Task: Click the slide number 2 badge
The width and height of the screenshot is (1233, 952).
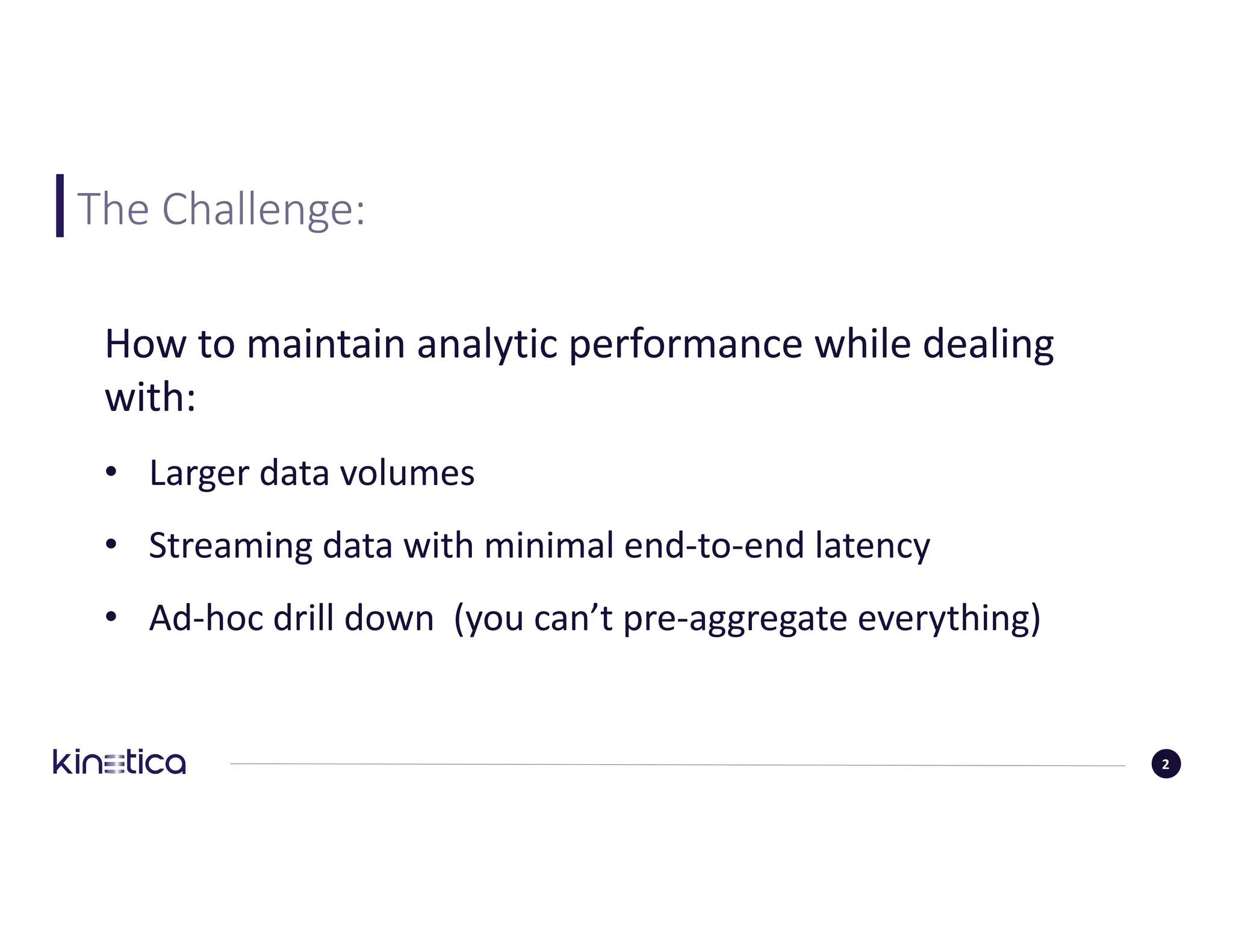Action: pyautogui.click(x=1166, y=764)
